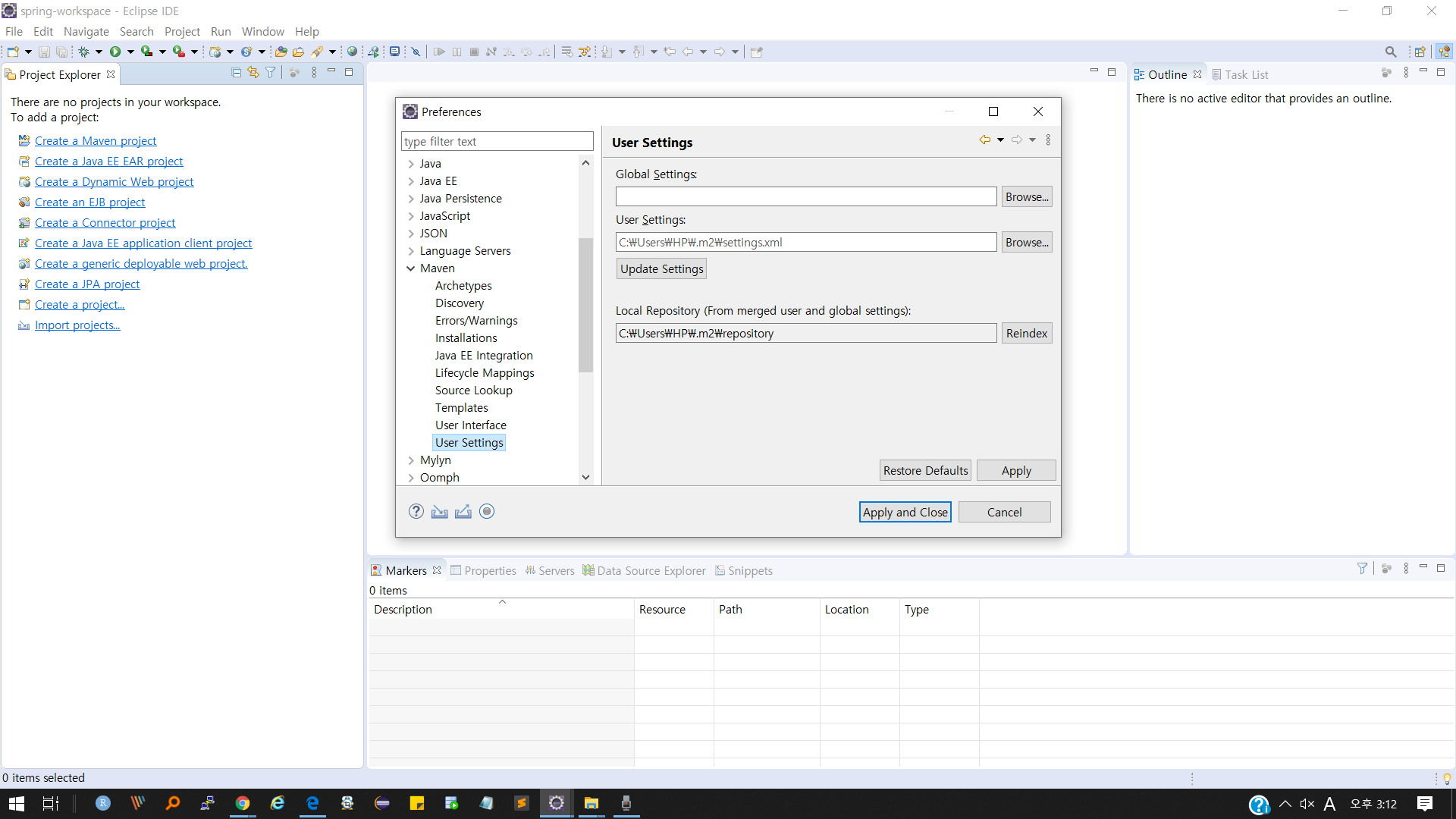Click the Open Type folder icon
Screen dimensions: 1456x819
281,52
